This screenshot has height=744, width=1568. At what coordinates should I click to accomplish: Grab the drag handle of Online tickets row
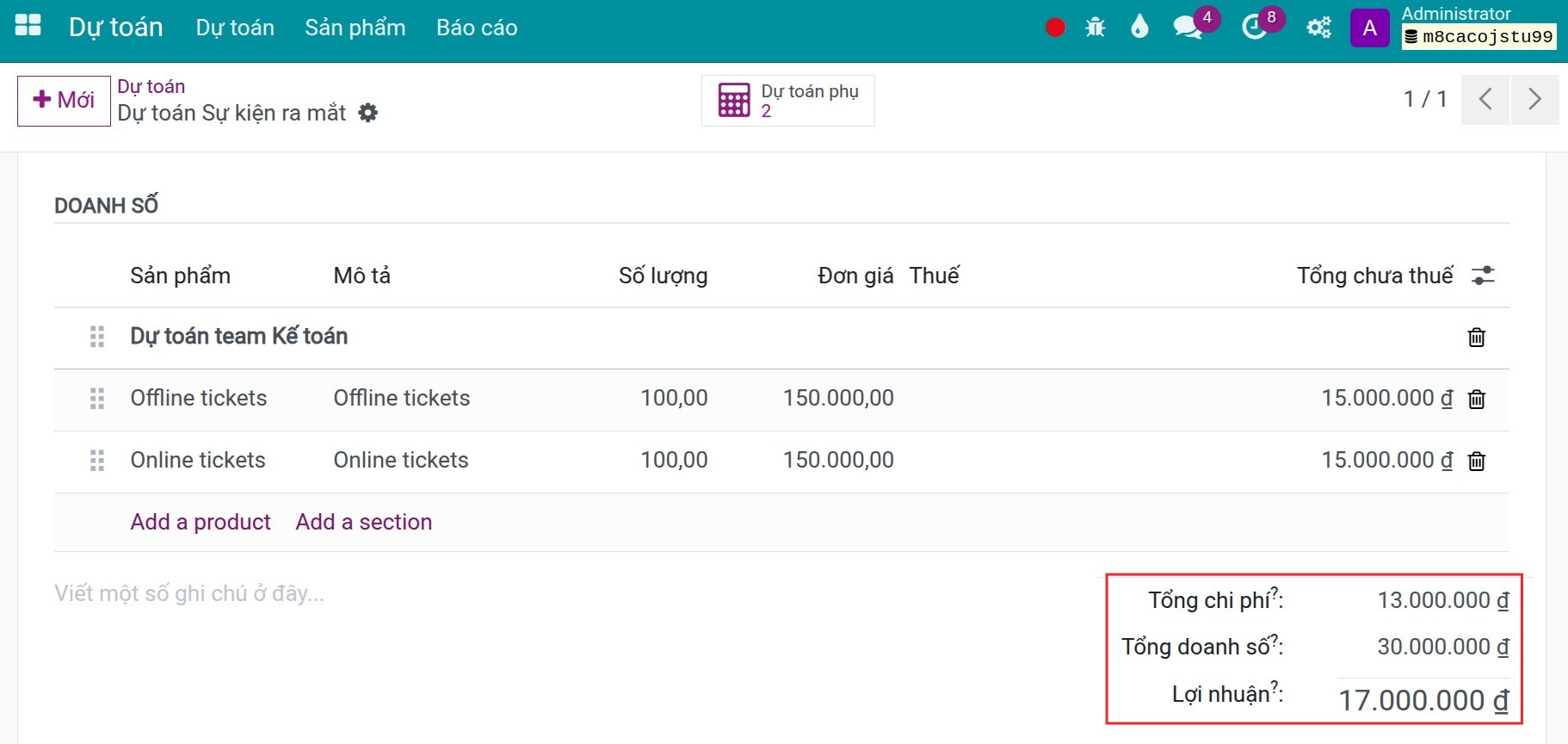[x=97, y=461]
